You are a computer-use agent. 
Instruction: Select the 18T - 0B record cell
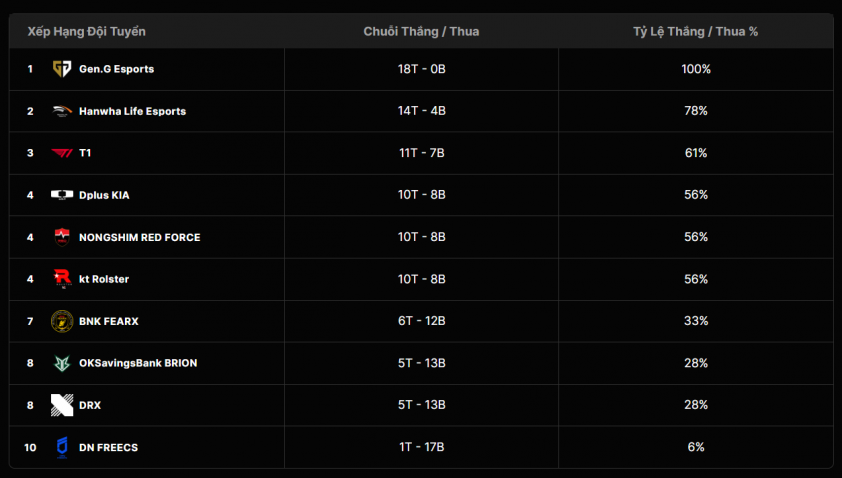422,69
